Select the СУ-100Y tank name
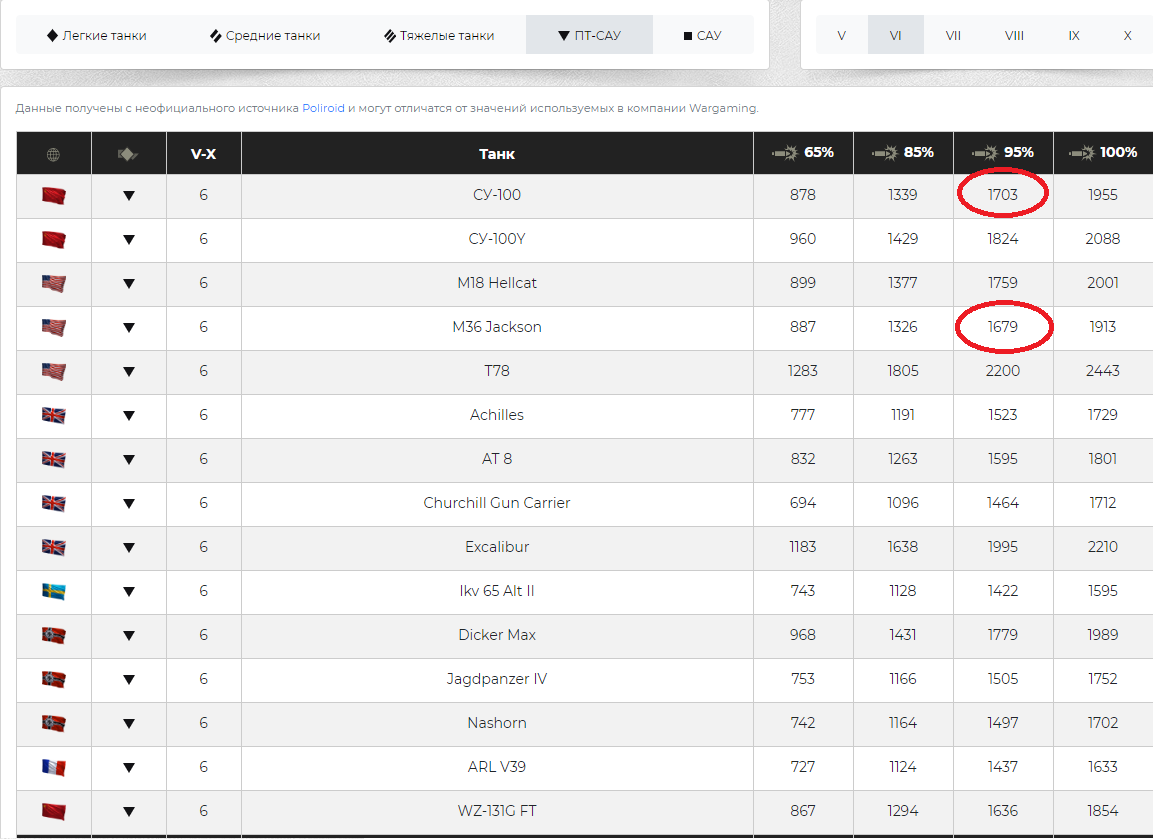 (x=497, y=239)
